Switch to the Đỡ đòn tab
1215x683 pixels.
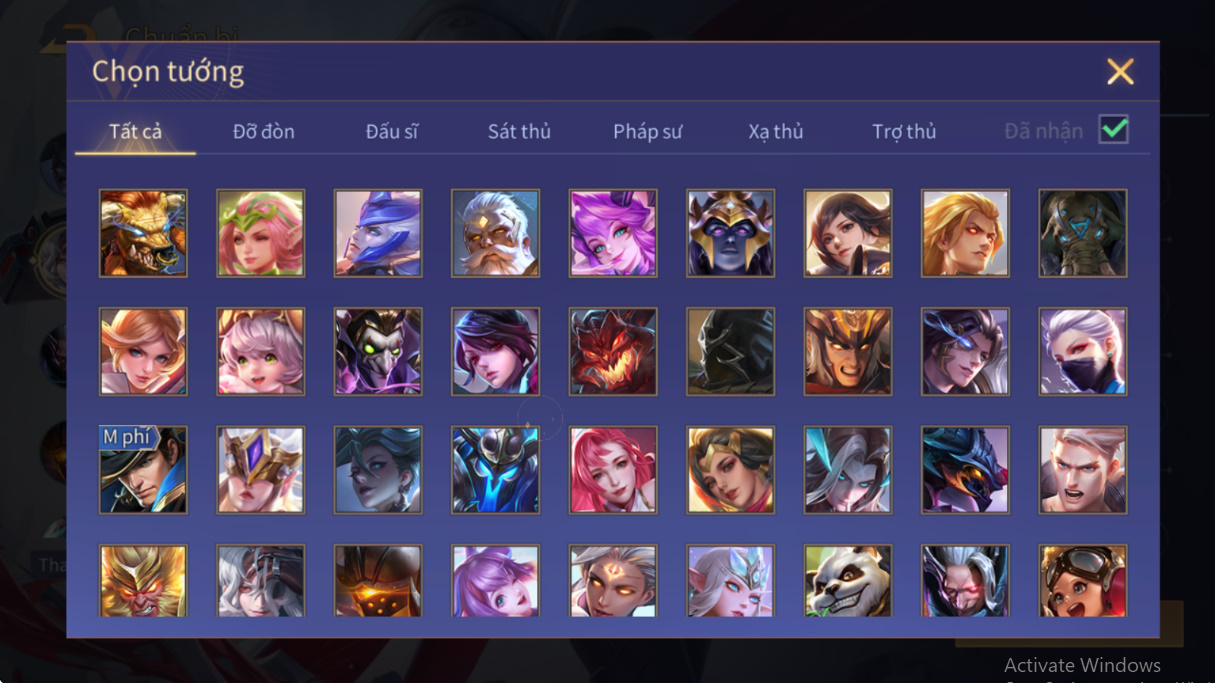coord(264,131)
